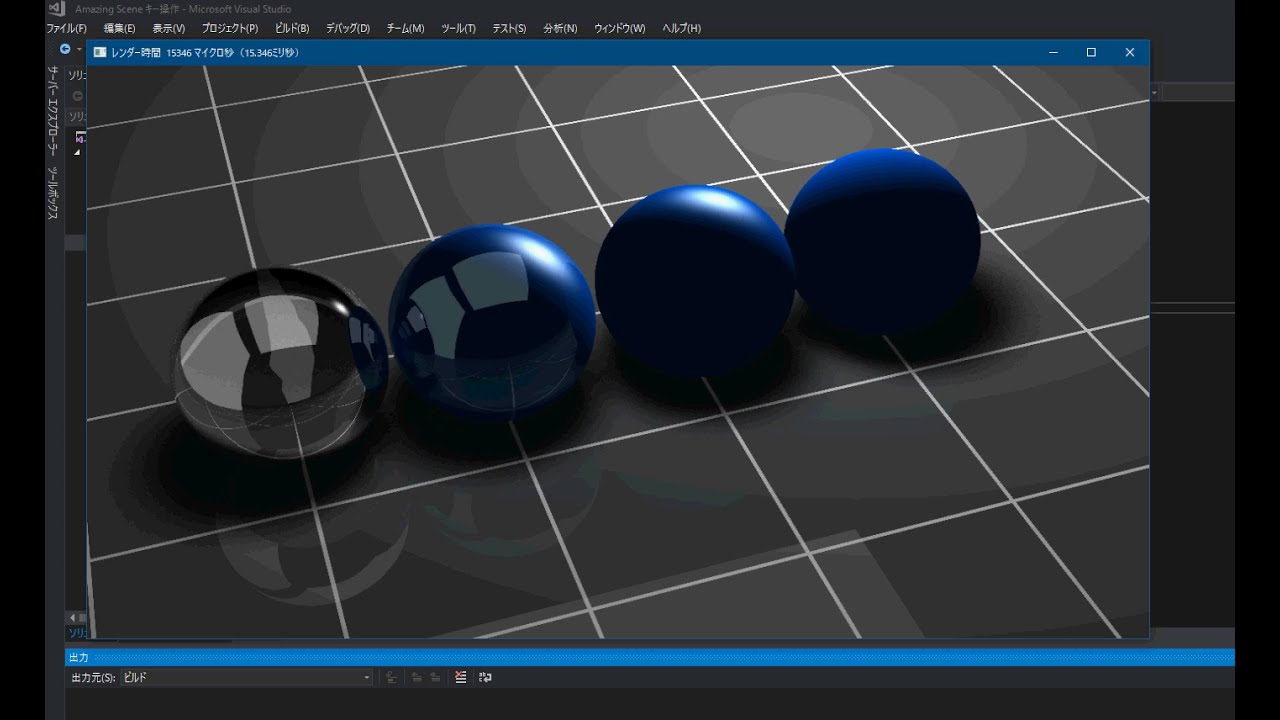Screen dimensions: 1280x720
Task: Open the 編集(E) menu
Action: 119,28
